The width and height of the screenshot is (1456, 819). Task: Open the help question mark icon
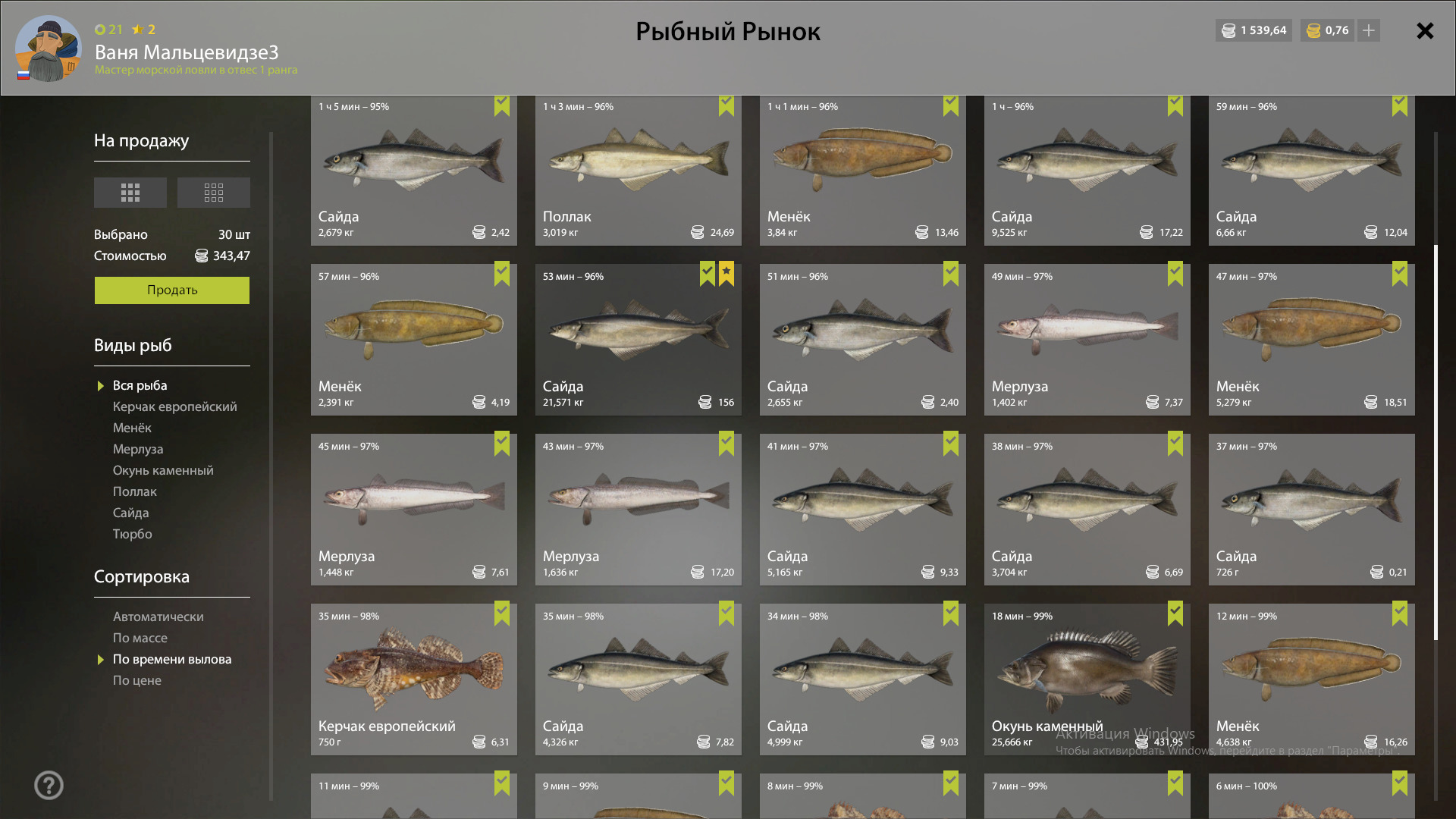click(x=49, y=785)
